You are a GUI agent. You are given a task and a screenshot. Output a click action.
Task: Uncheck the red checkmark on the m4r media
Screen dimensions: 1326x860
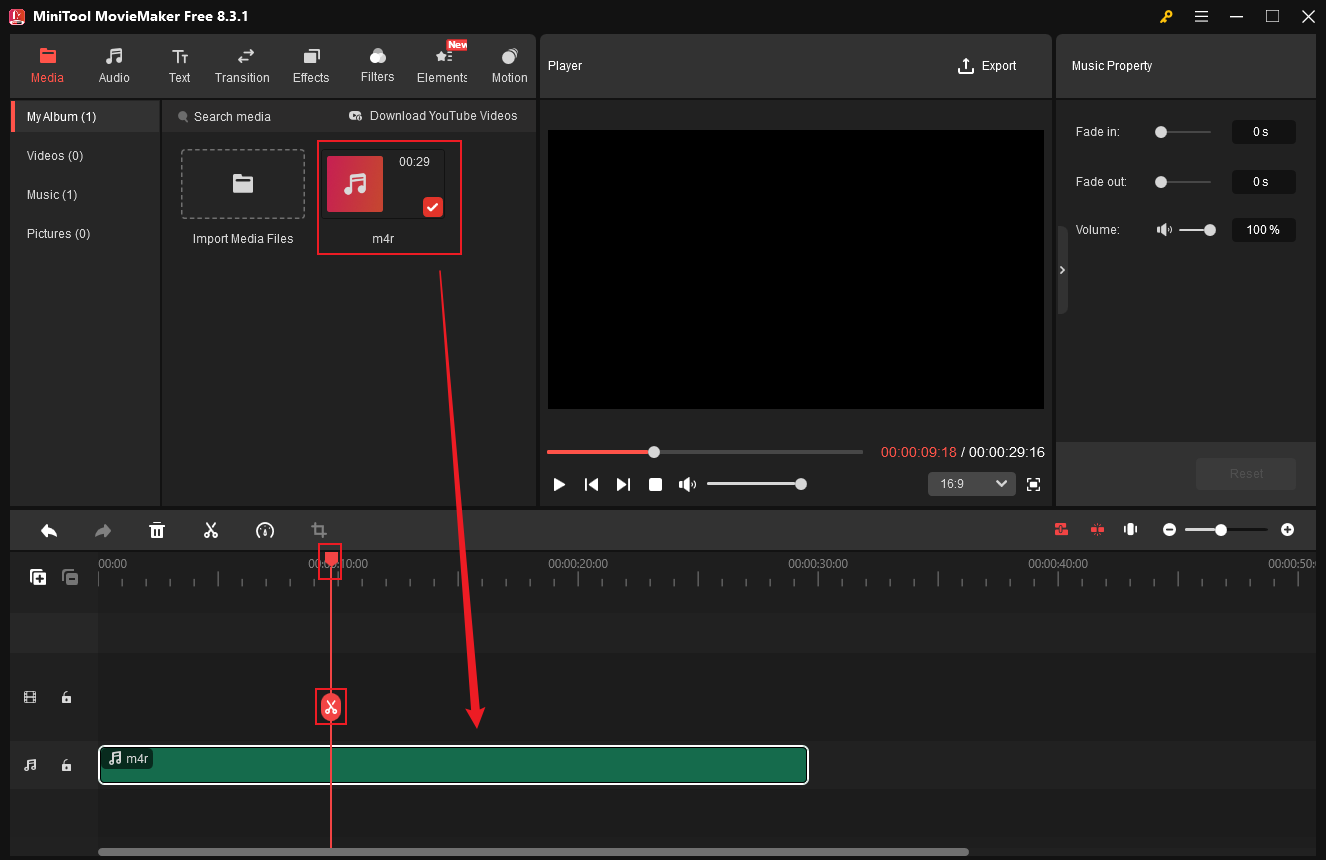tap(432, 207)
